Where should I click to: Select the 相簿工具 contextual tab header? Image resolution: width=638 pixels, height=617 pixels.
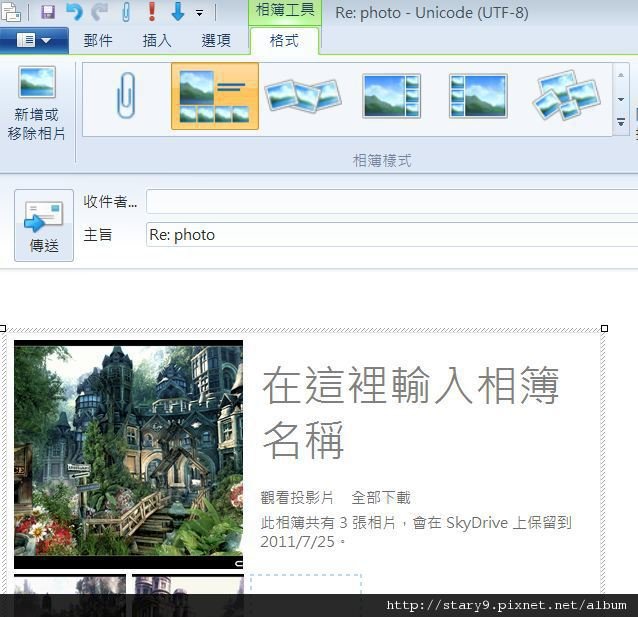[285, 10]
